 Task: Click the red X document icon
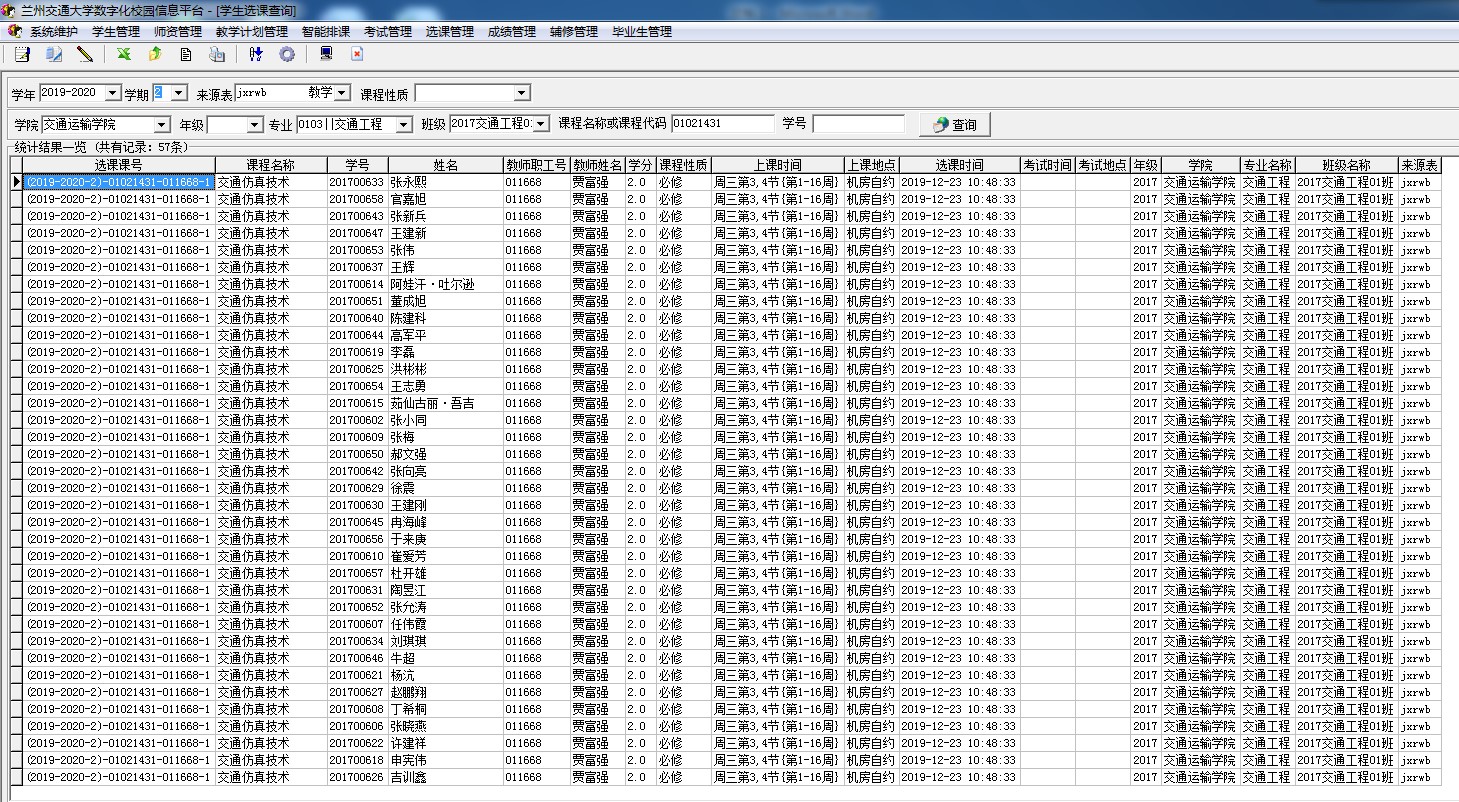[x=357, y=55]
